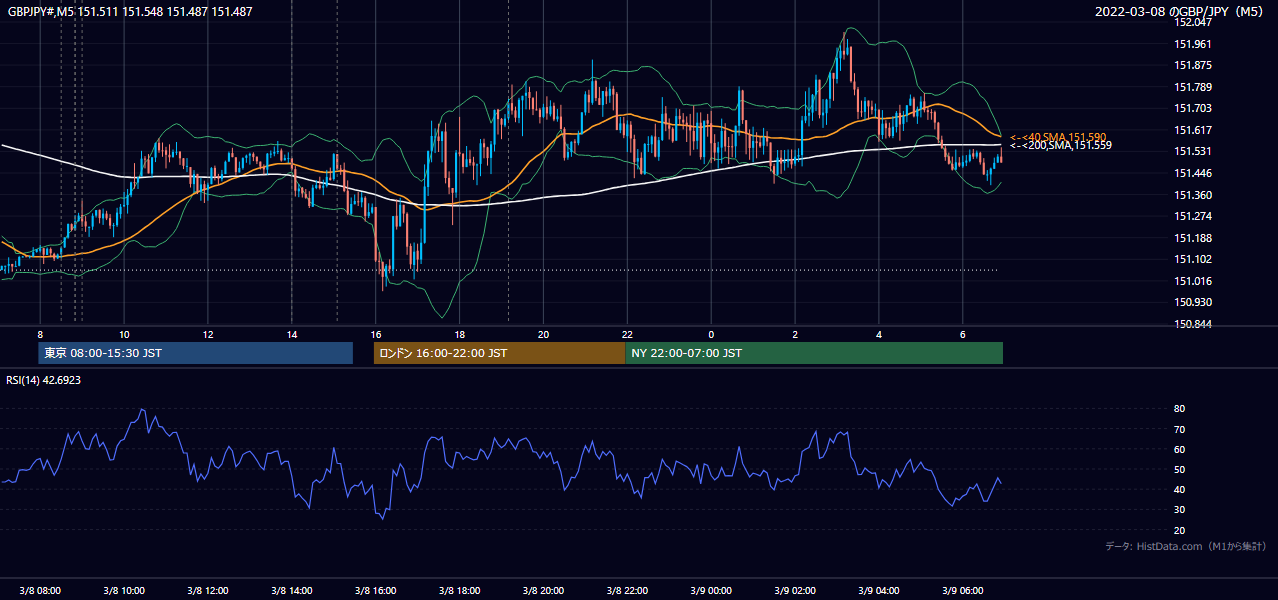Click the 3/8 10:00 date axis label
The height and width of the screenshot is (600, 1278).
[124, 591]
